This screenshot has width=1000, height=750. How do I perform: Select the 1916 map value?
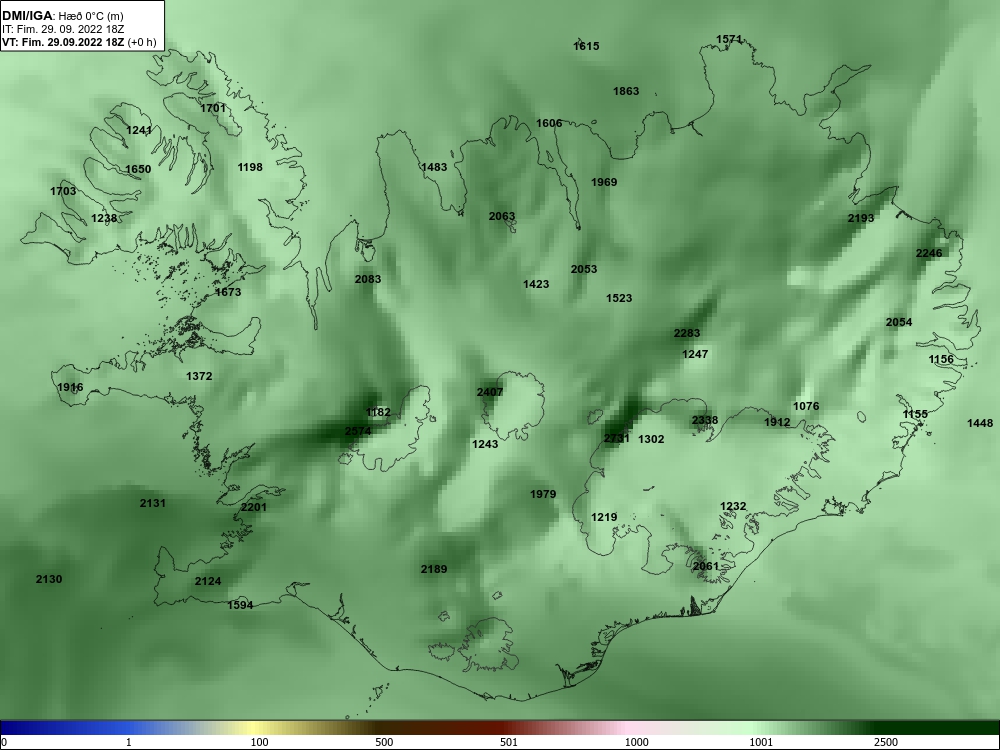click(x=70, y=387)
